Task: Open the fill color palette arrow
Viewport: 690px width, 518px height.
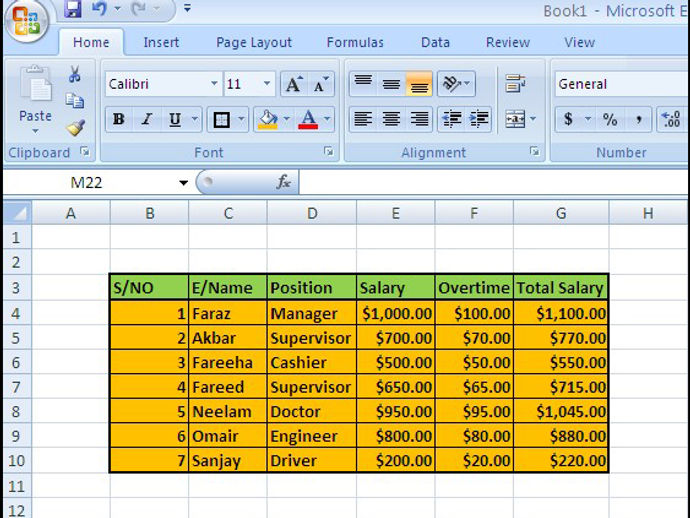Action: tap(286, 119)
